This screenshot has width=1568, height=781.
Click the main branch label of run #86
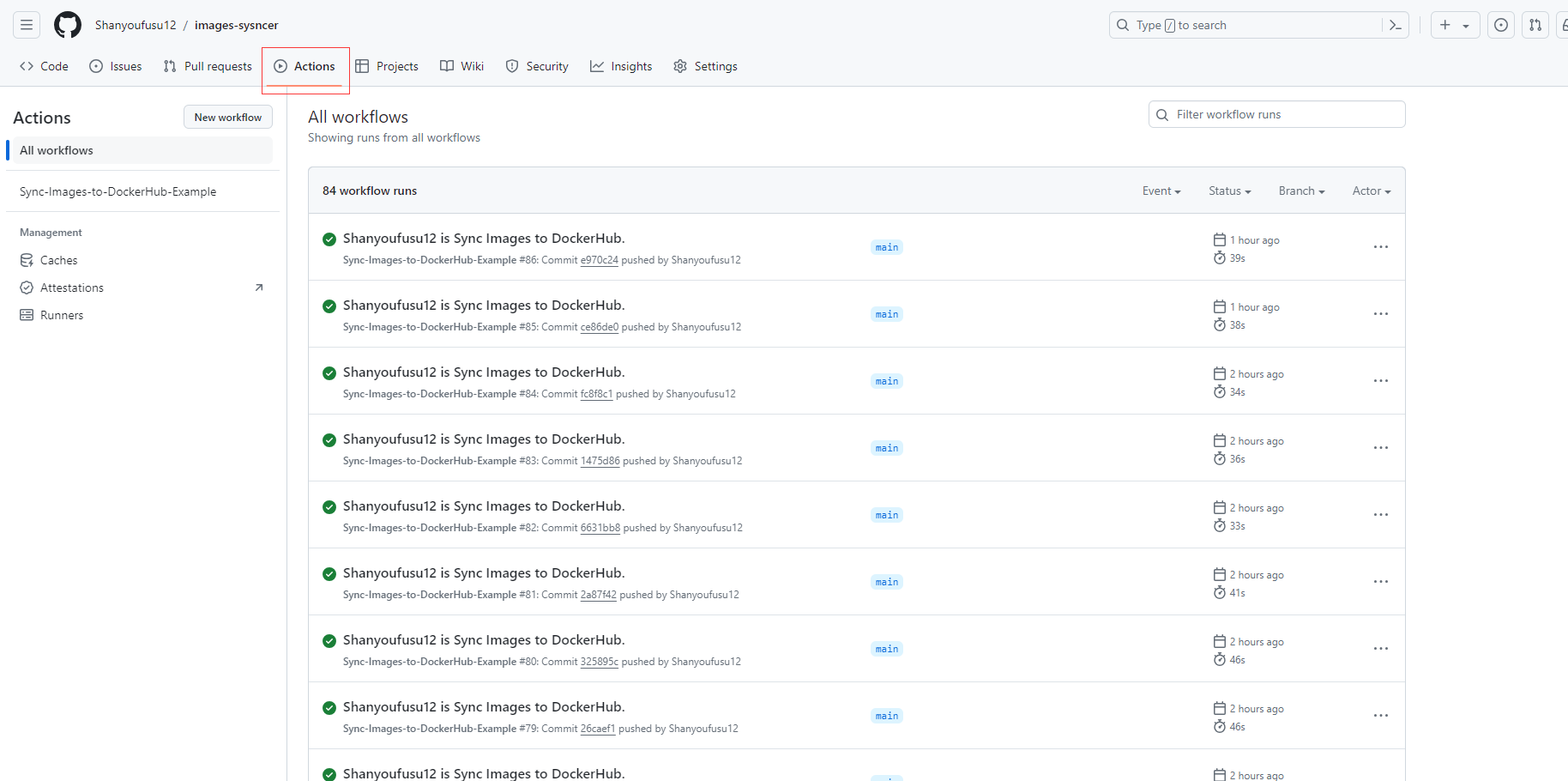[887, 247]
